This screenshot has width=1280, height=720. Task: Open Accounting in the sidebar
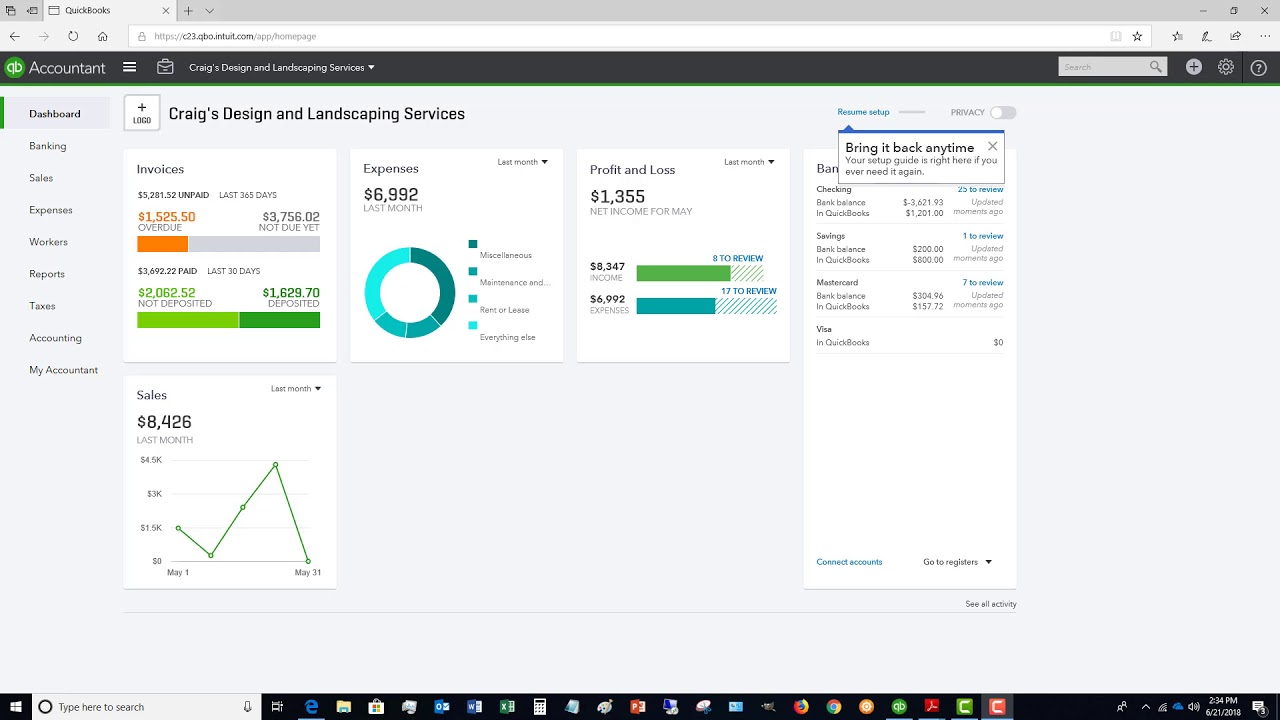[x=56, y=338]
